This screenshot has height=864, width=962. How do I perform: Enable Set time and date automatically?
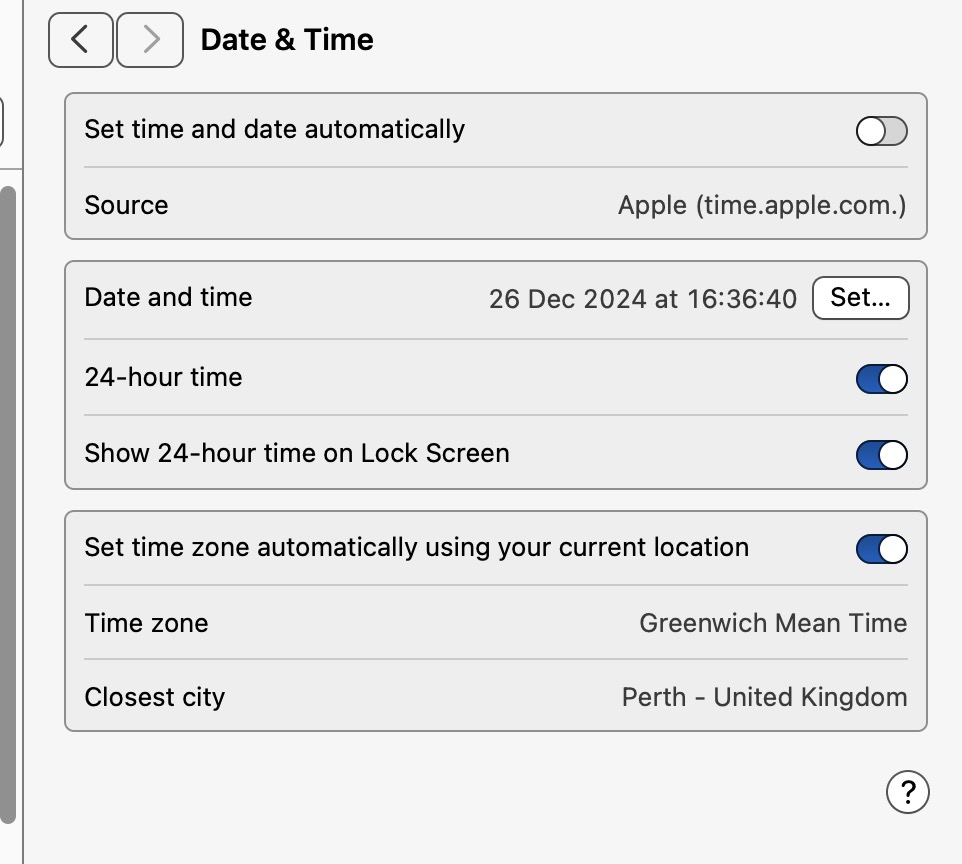tap(881, 131)
